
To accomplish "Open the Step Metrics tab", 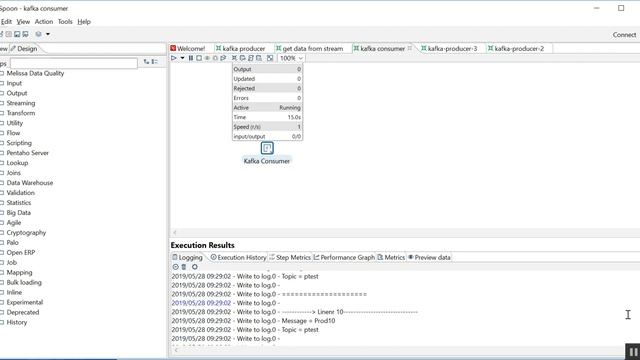I will coord(290,257).
